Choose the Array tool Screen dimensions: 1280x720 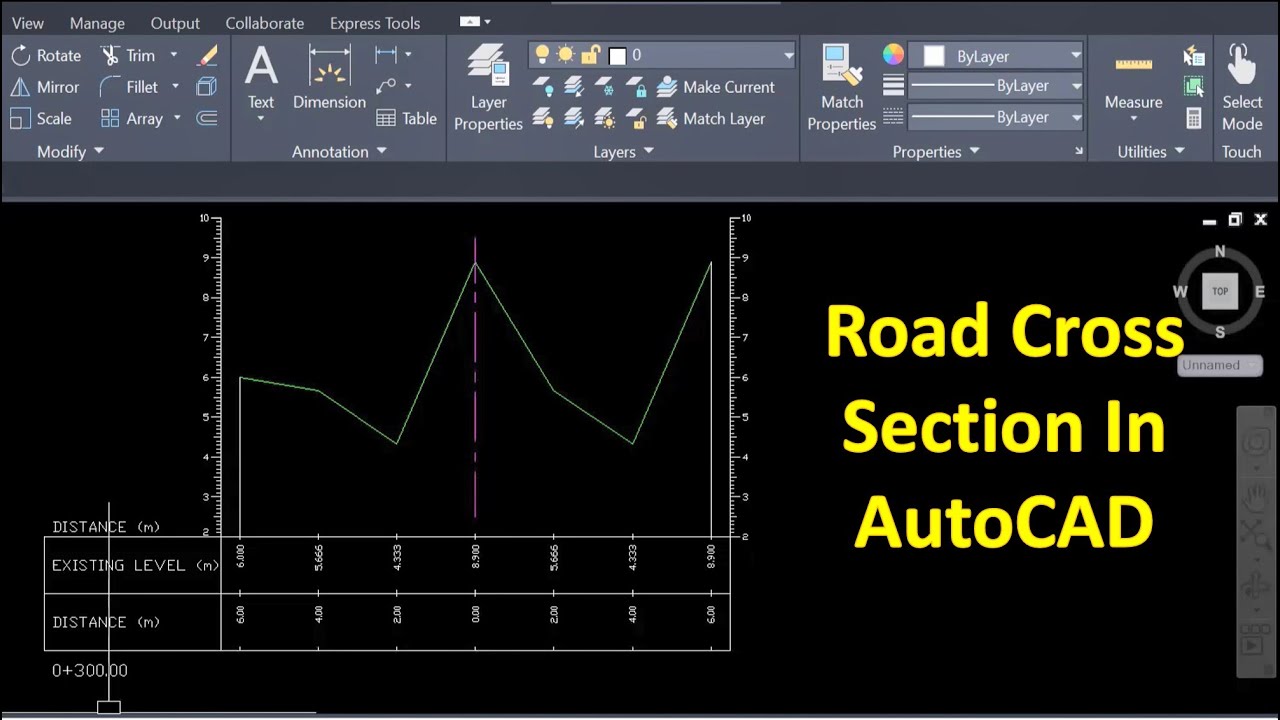tap(131, 118)
